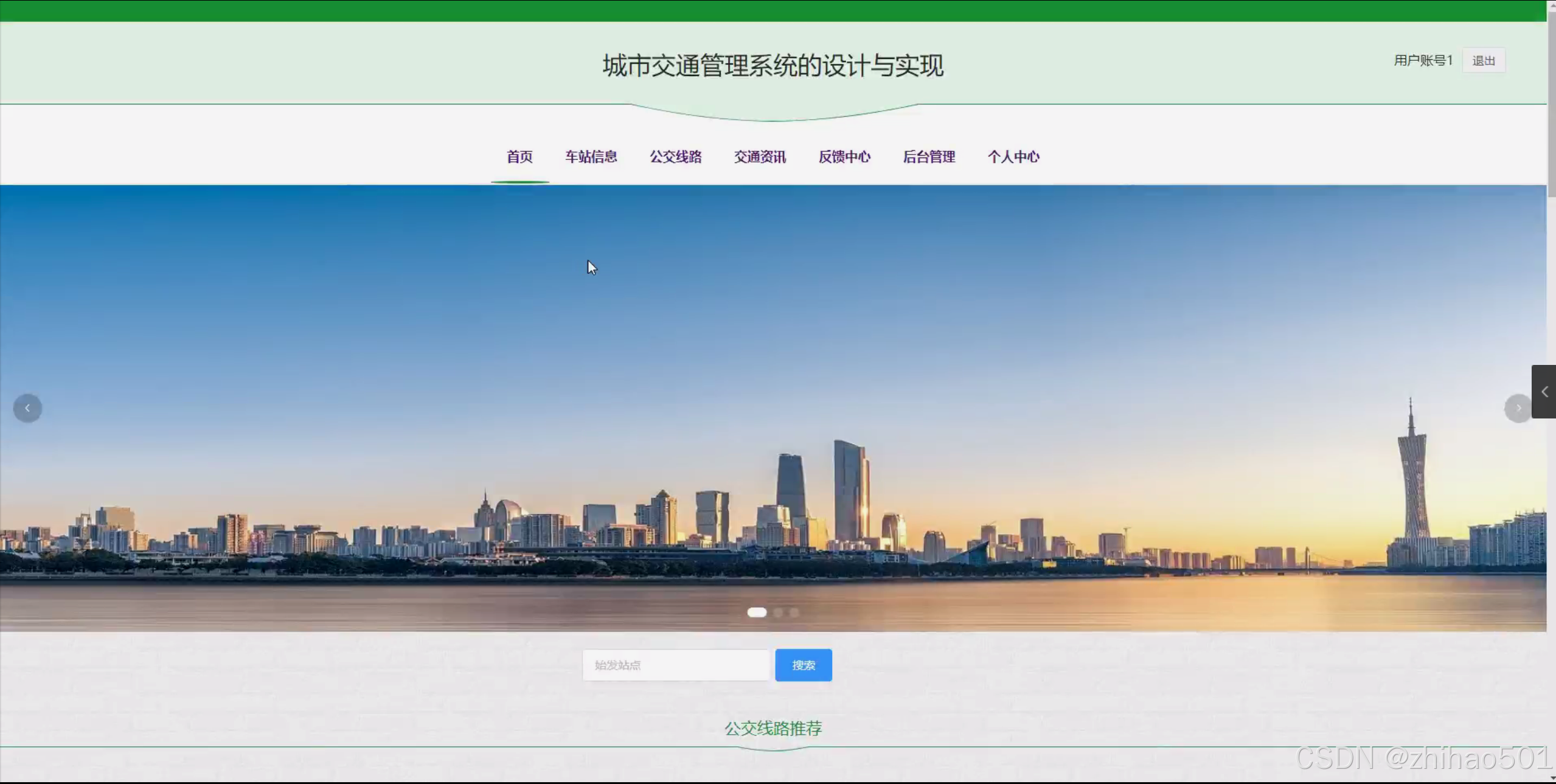The width and height of the screenshot is (1556, 784).
Task: Open the 首页 navigation tab
Action: pyautogui.click(x=519, y=157)
